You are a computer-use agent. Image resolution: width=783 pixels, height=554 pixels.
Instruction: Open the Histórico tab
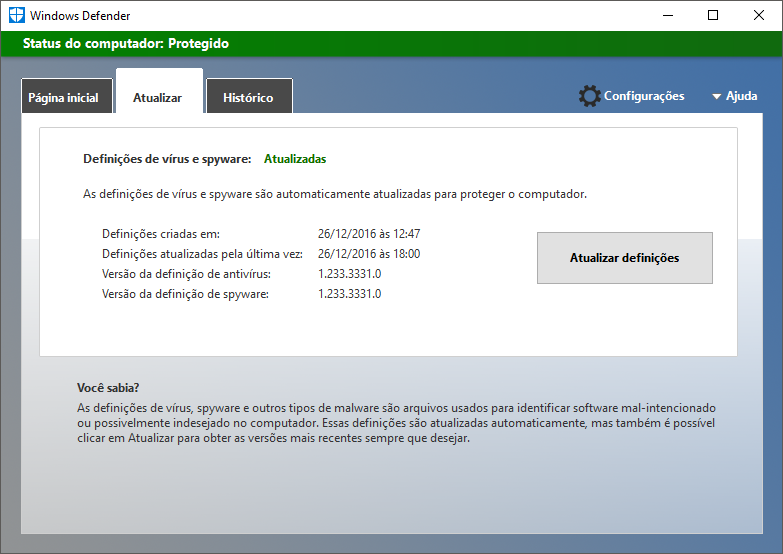point(249,96)
